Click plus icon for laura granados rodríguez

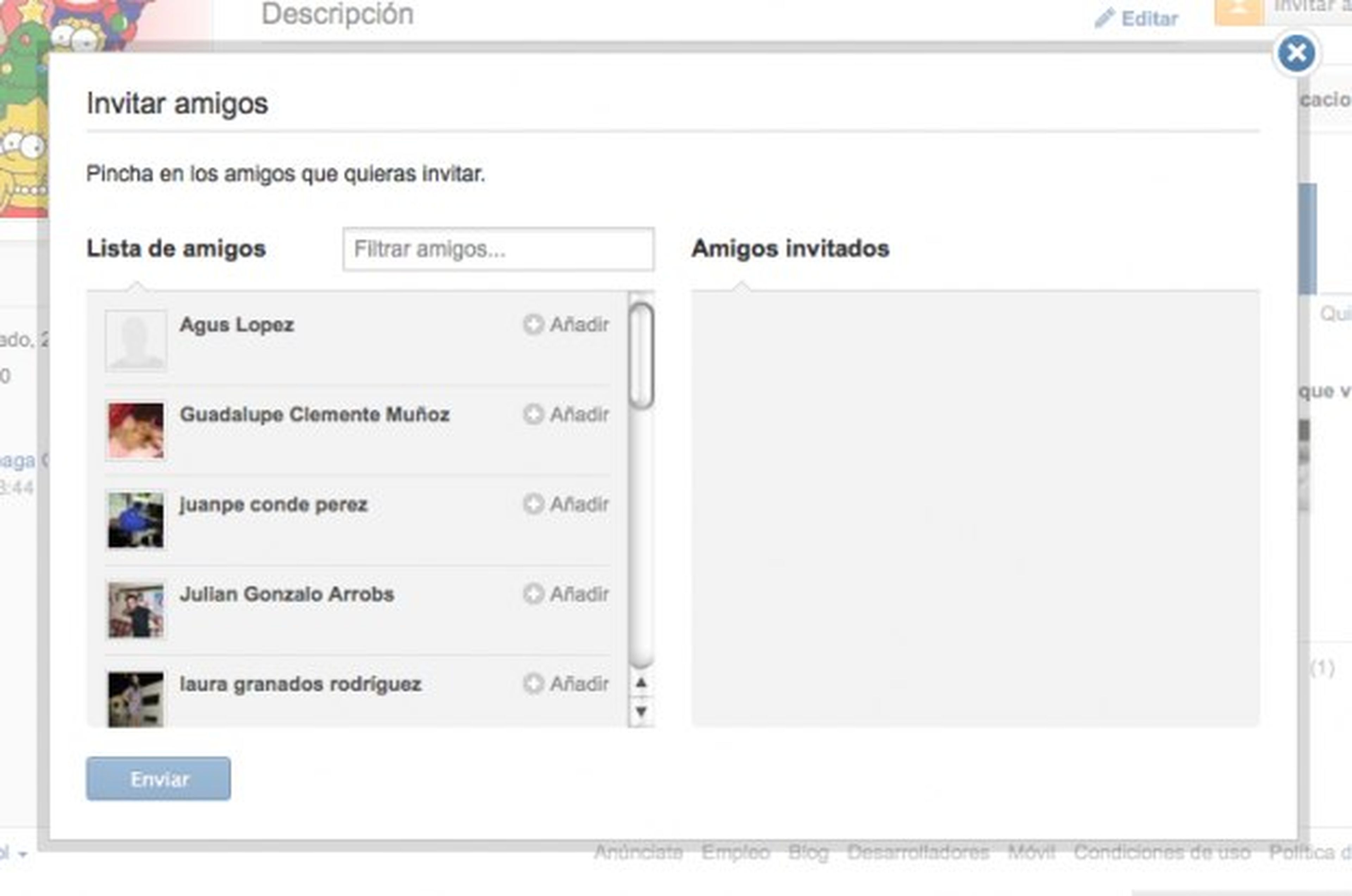(533, 683)
